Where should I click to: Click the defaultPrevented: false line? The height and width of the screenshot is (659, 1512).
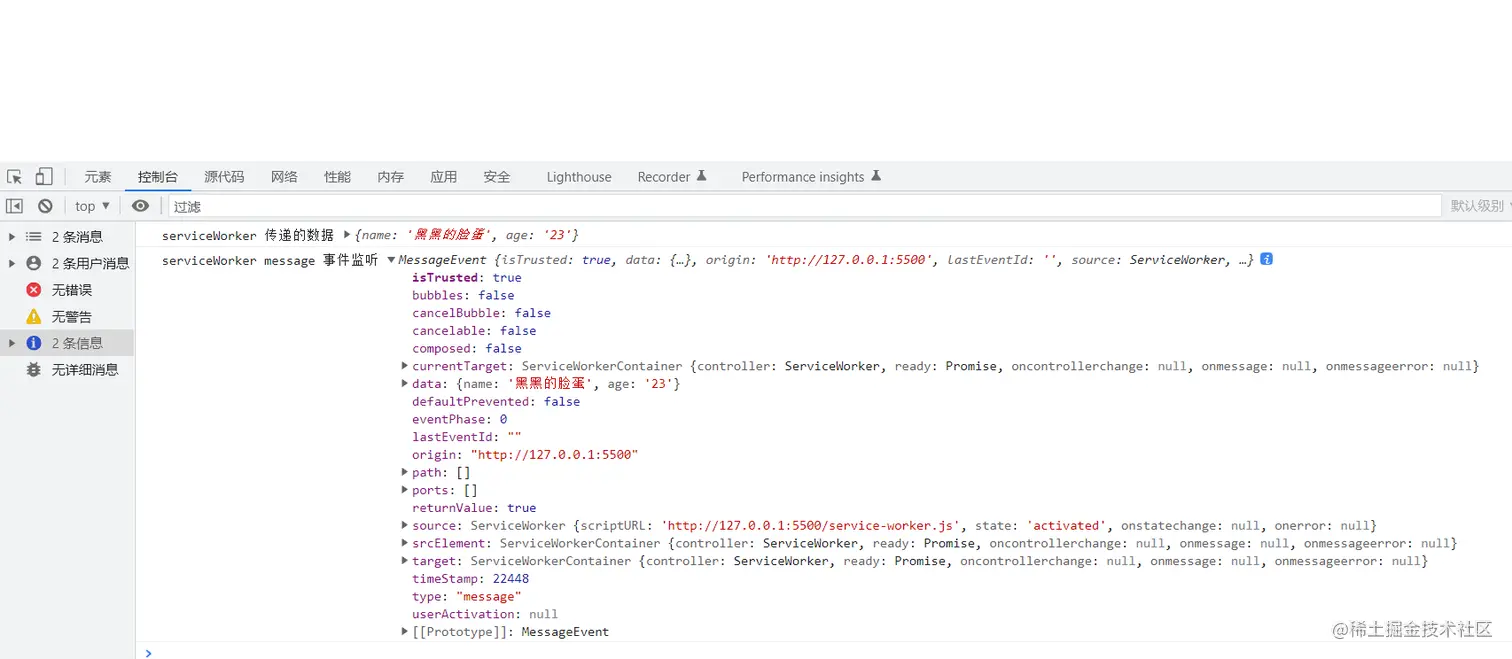coord(496,401)
